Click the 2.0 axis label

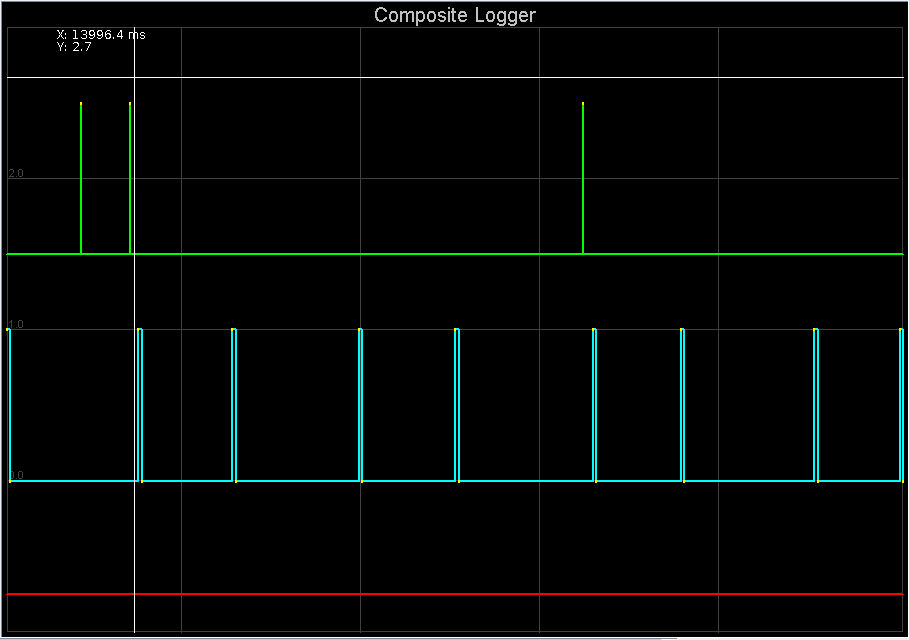16,173
